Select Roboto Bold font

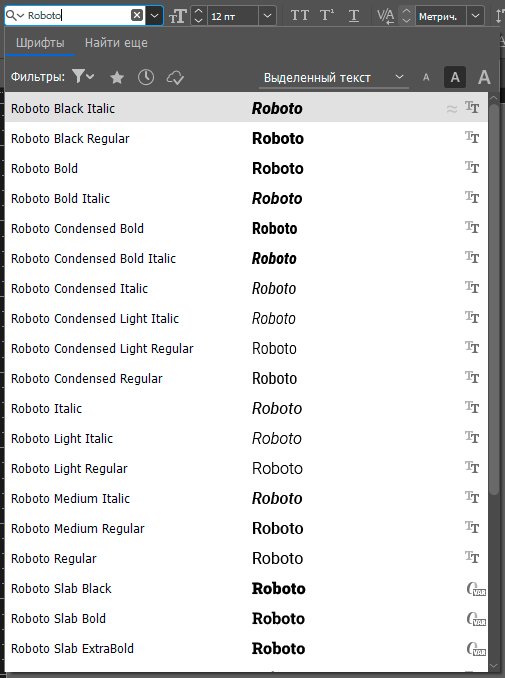pyautogui.click(x=246, y=168)
